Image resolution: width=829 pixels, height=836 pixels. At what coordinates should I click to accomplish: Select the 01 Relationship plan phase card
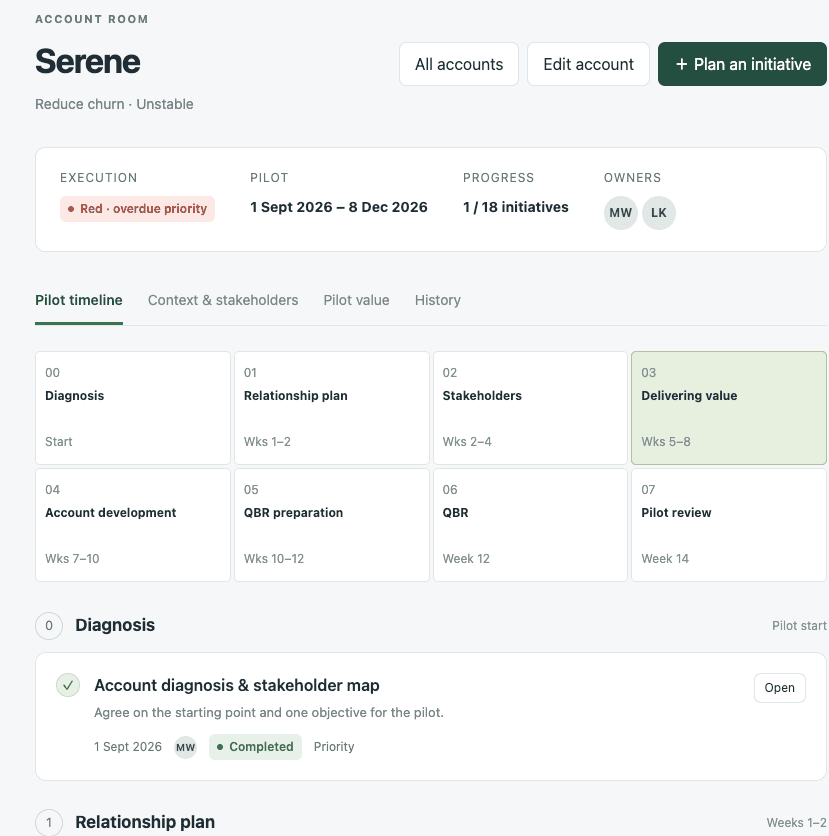tap(332, 408)
